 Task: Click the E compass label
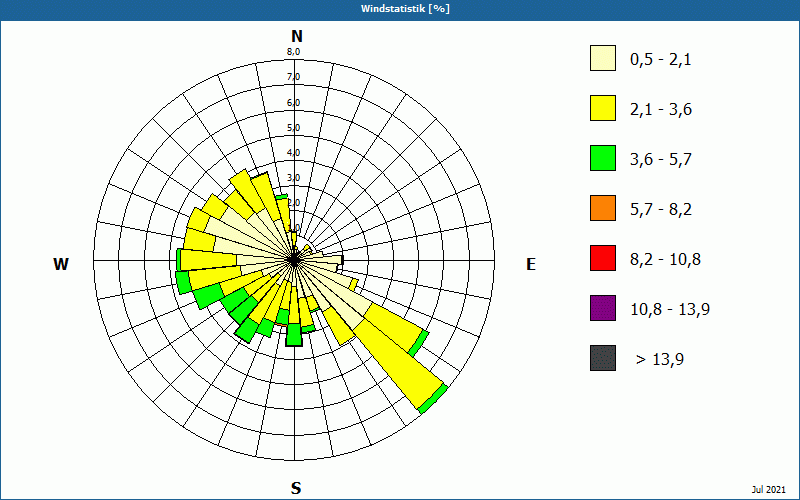(531, 264)
